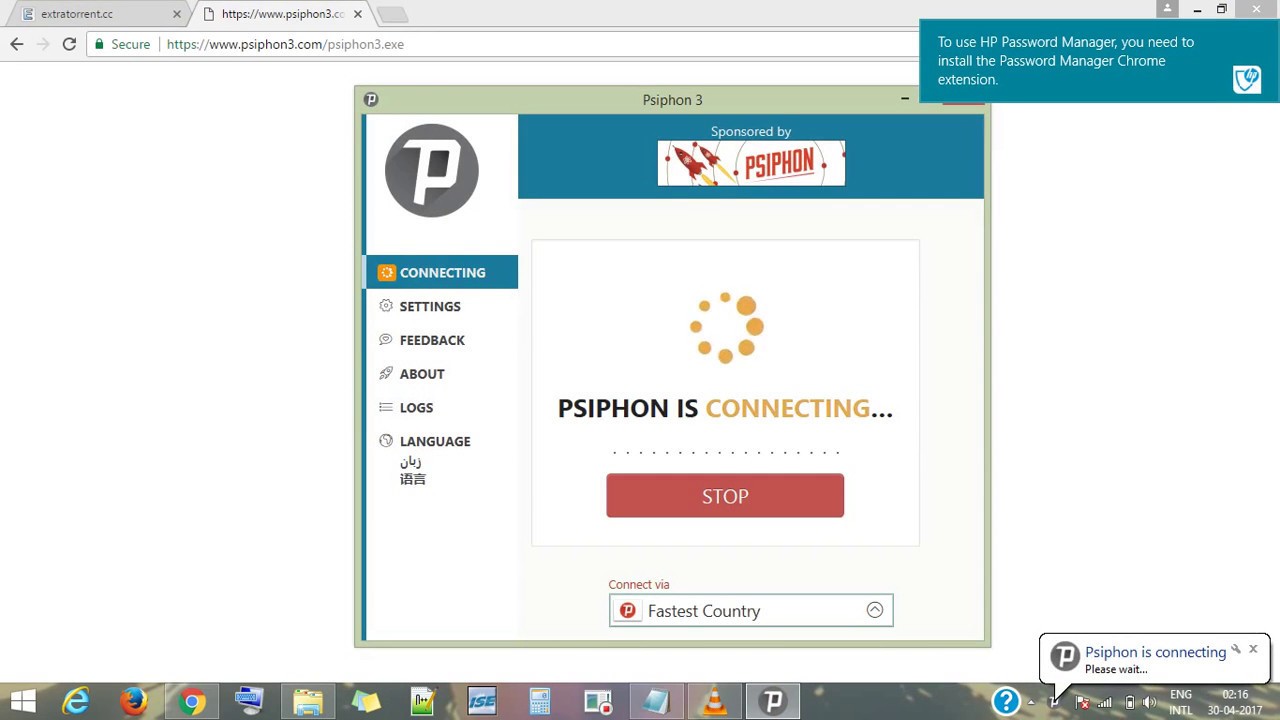Click the network signal tray icon
This screenshot has width=1280, height=720.
point(1105,702)
